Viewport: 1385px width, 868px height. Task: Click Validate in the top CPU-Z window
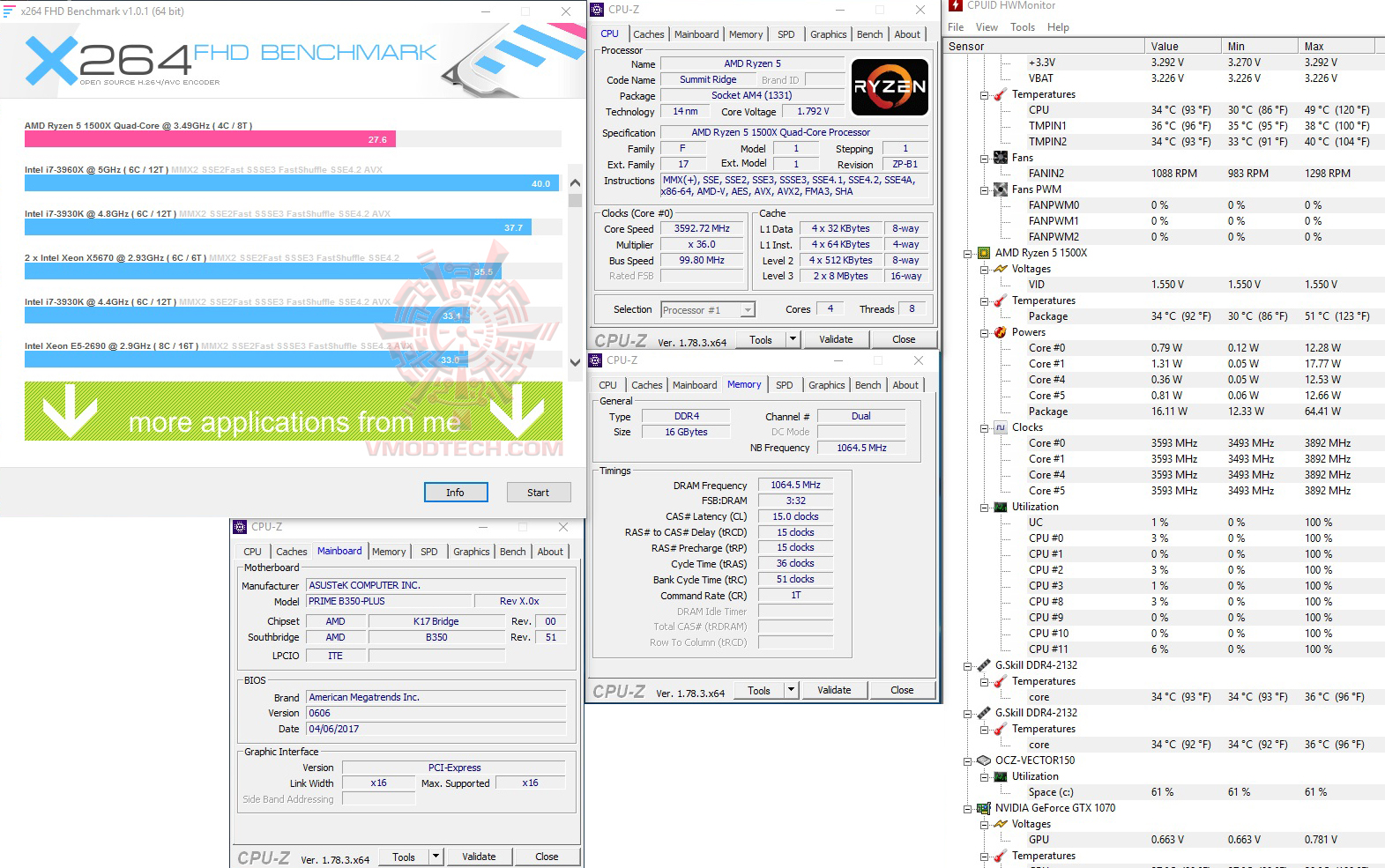(836, 339)
